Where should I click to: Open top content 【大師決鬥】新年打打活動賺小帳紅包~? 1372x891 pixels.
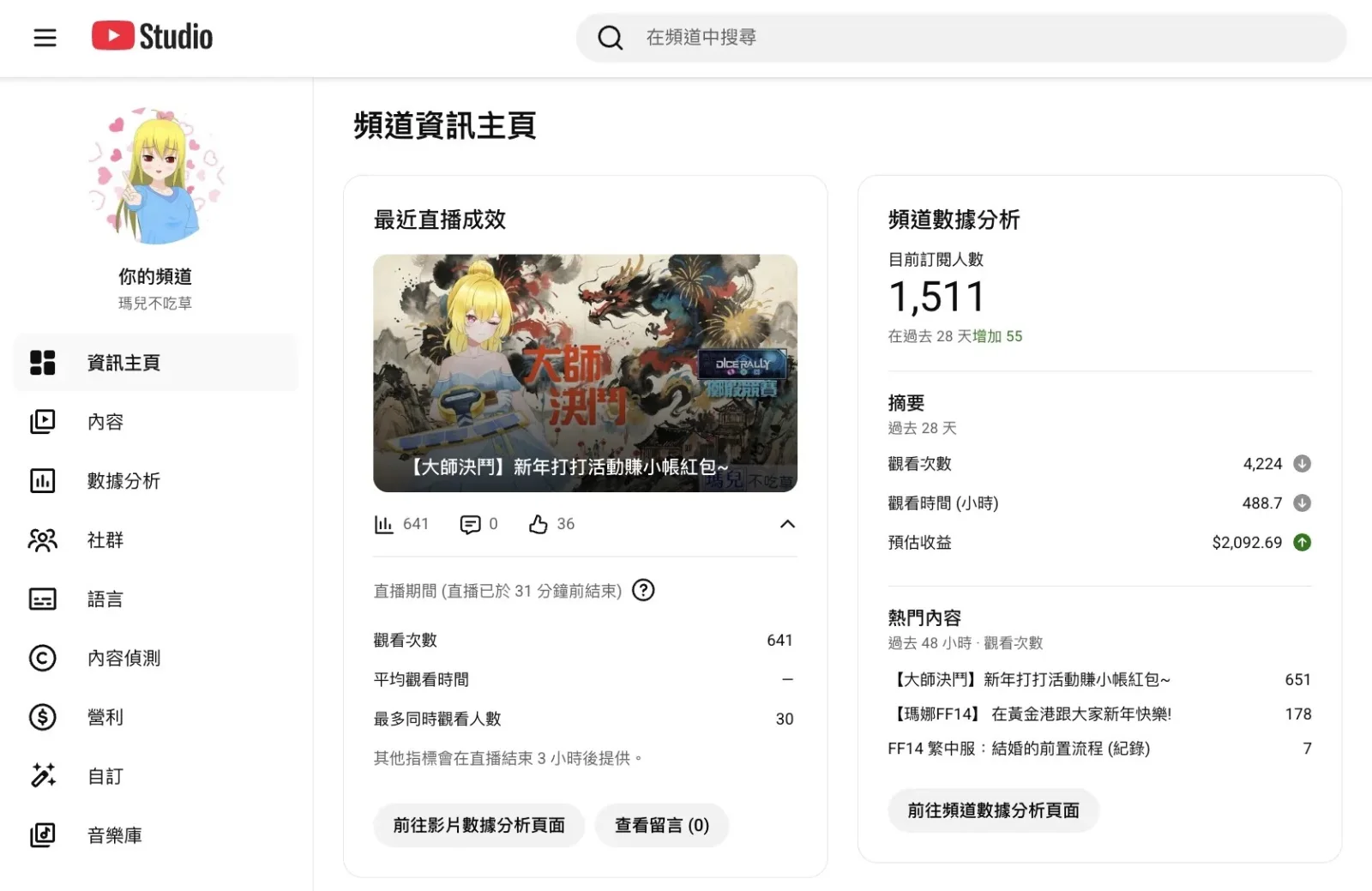tap(1030, 680)
